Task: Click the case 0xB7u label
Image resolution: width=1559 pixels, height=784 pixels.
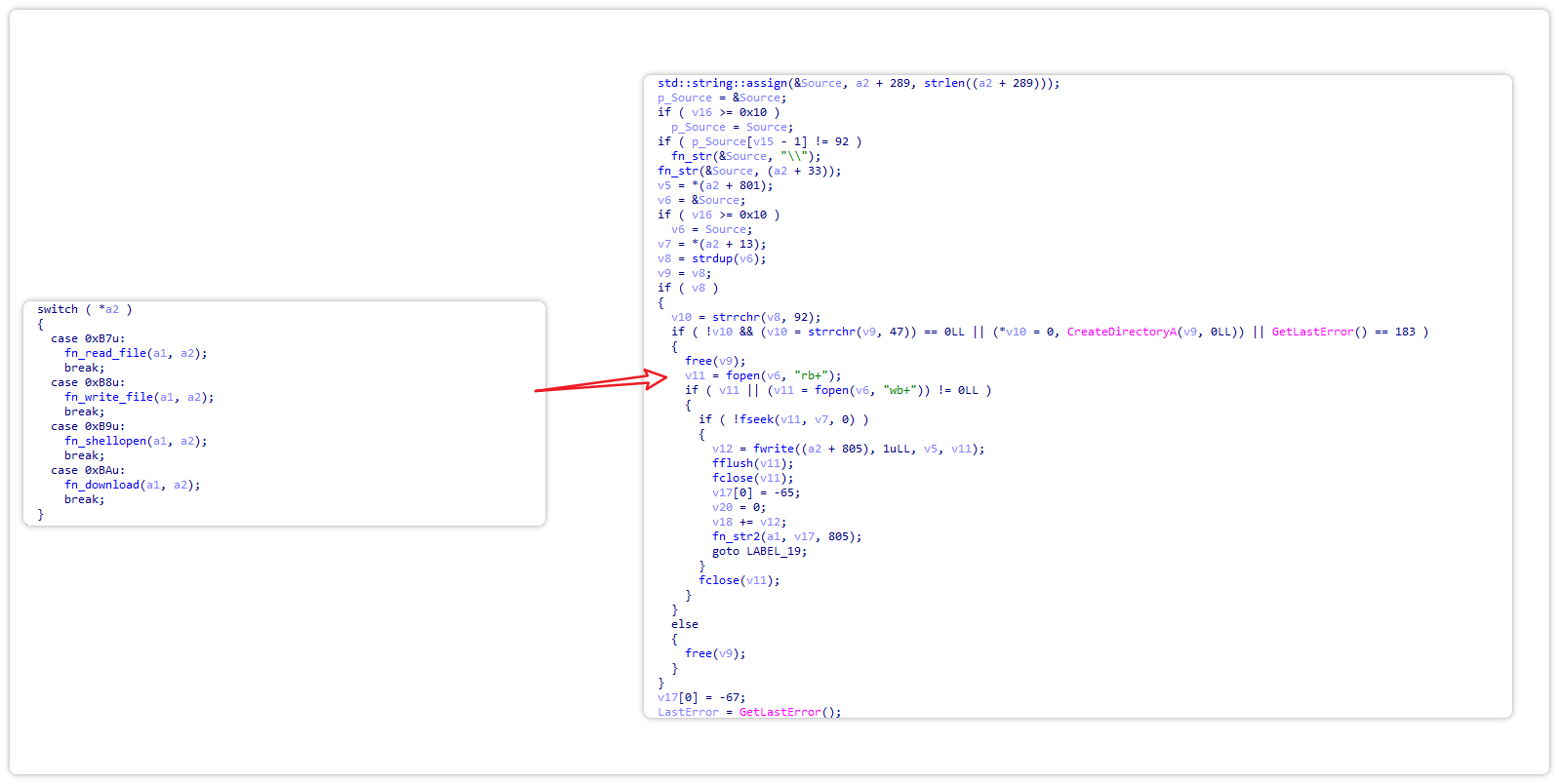Action: [88, 338]
